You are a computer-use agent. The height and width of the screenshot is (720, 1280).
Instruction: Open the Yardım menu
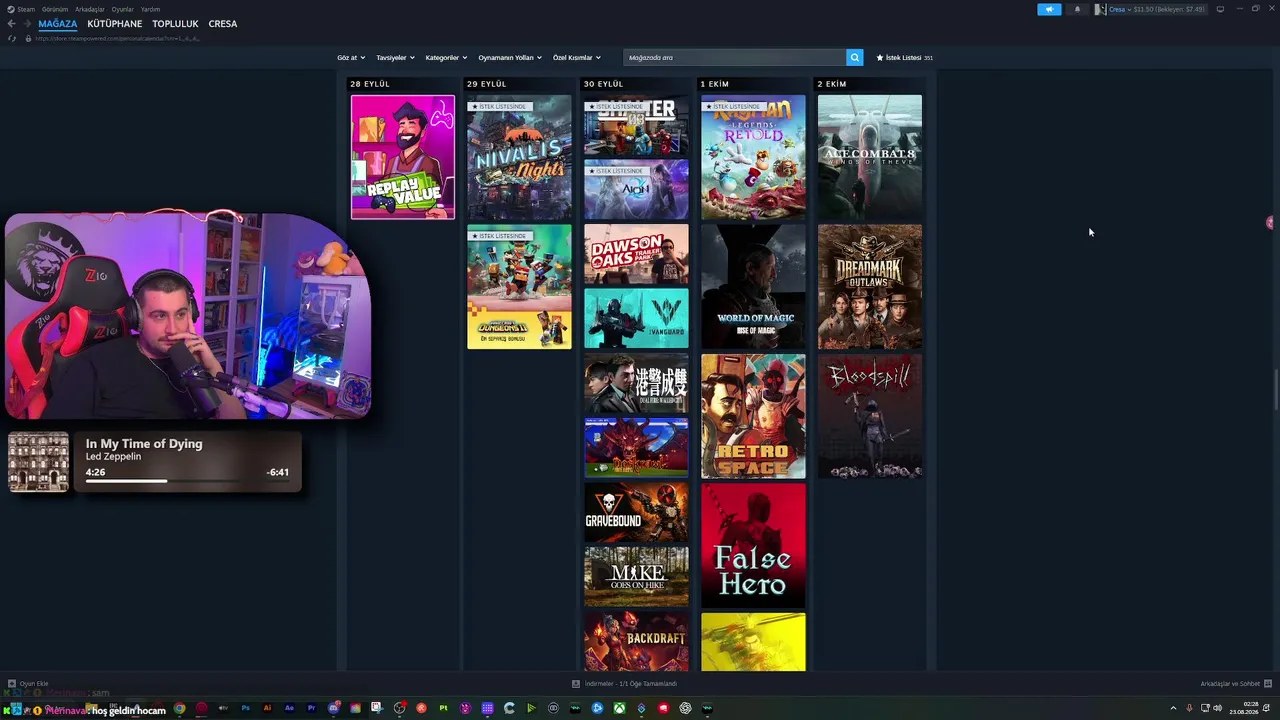pos(151,9)
